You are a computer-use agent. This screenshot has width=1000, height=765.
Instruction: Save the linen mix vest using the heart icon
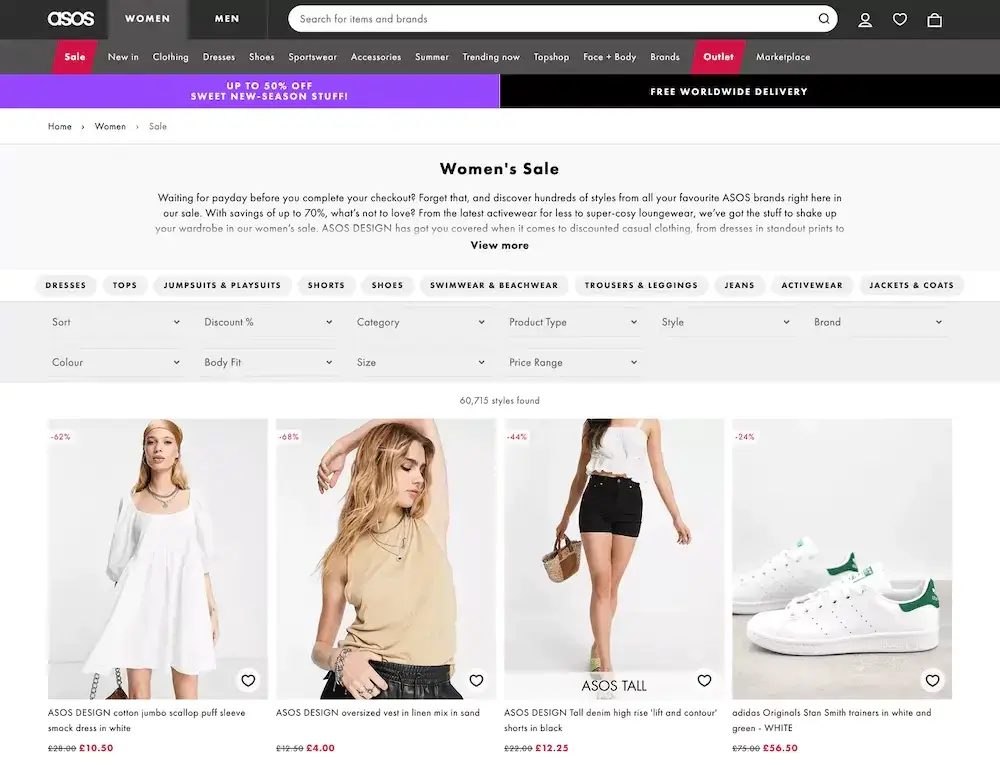pyautogui.click(x=476, y=680)
